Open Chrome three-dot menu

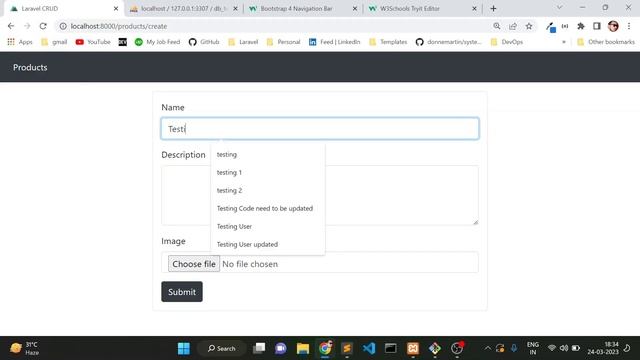pyautogui.click(x=629, y=26)
